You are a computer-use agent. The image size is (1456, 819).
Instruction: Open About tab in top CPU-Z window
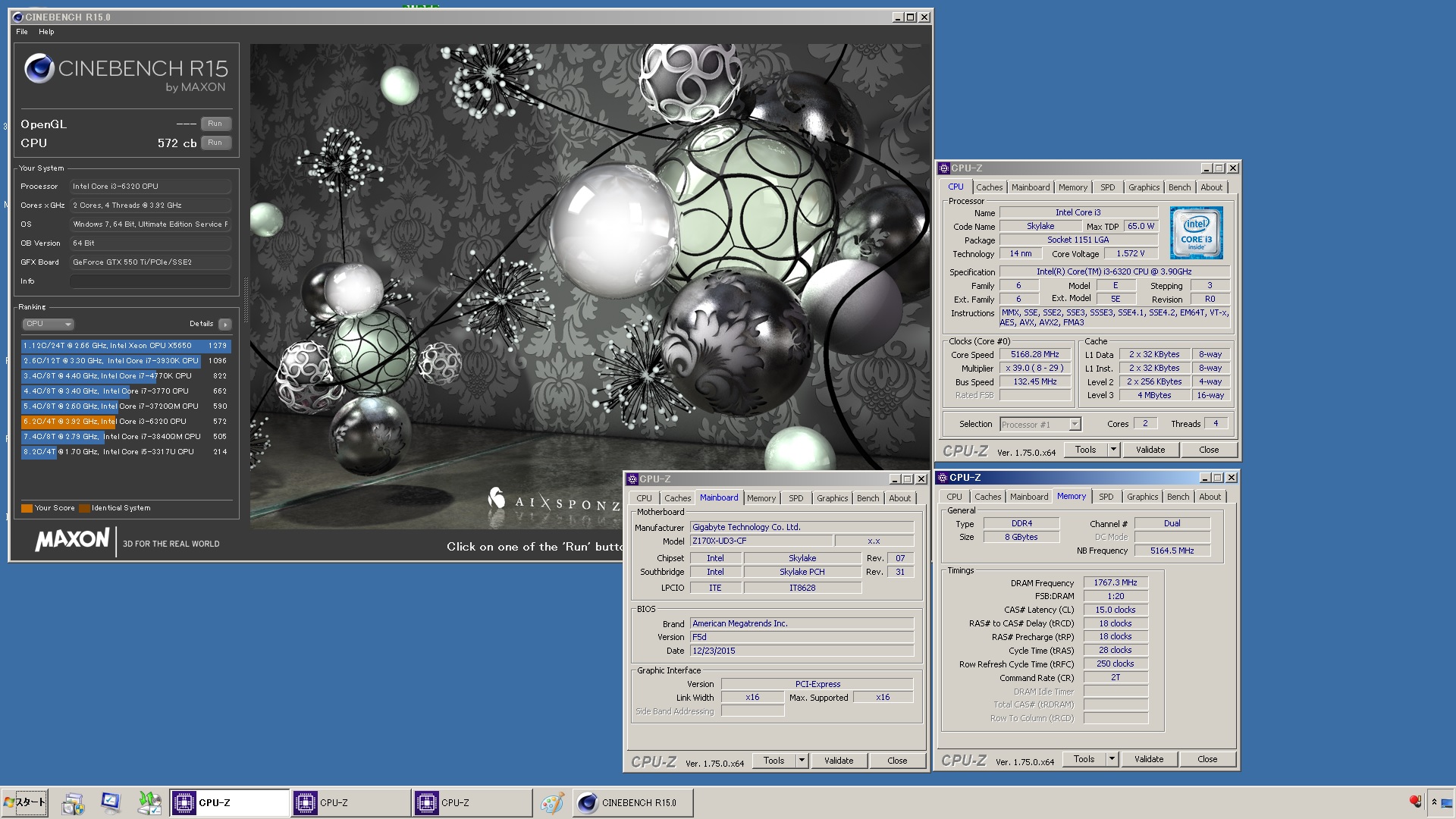(1211, 187)
